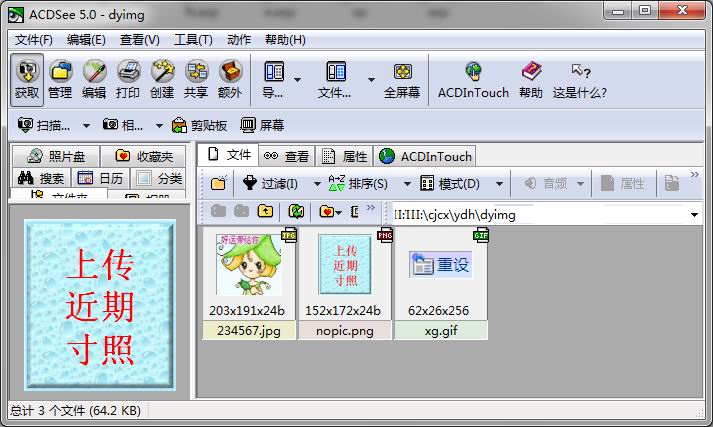Expand the path address bar dropdown arrow
The width and height of the screenshot is (713, 427).
pyautogui.click(x=694, y=214)
